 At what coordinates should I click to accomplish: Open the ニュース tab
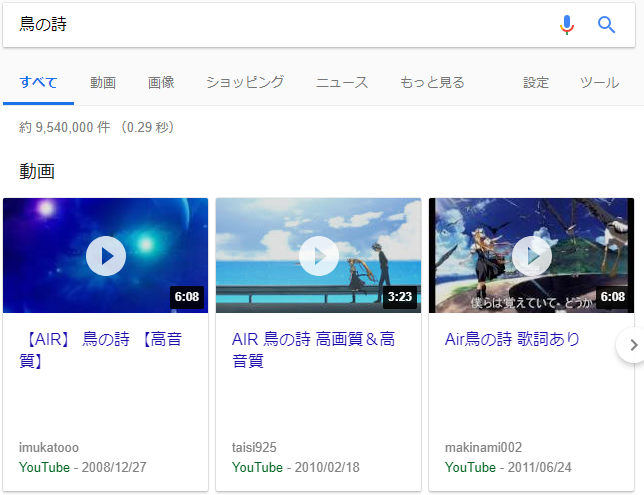click(342, 83)
